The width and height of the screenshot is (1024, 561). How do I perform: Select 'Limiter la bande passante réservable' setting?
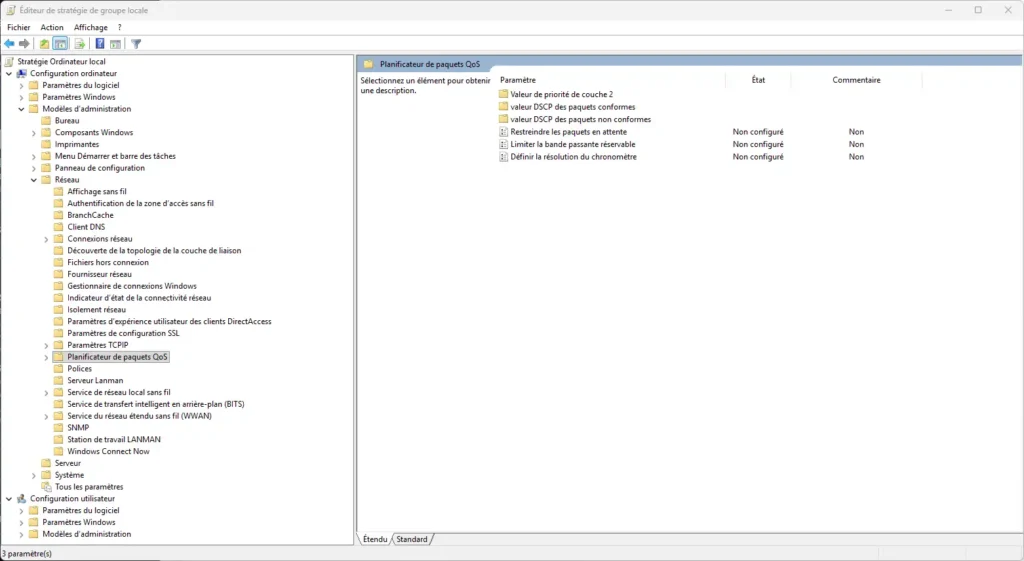(572, 144)
